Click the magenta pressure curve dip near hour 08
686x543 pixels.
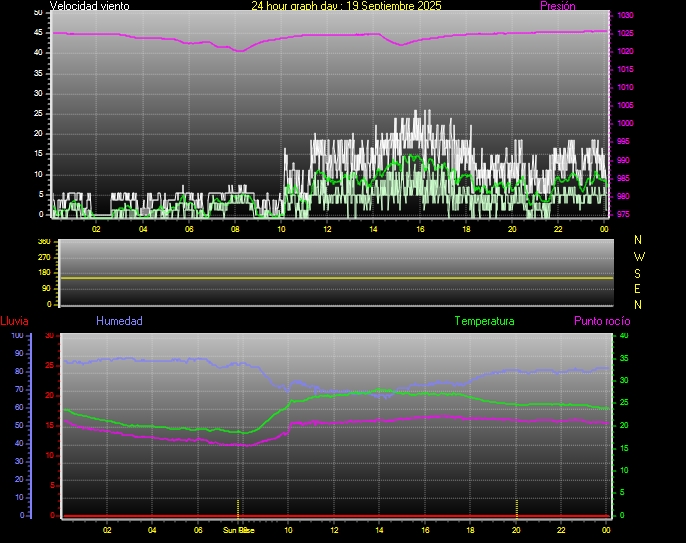(x=238, y=50)
